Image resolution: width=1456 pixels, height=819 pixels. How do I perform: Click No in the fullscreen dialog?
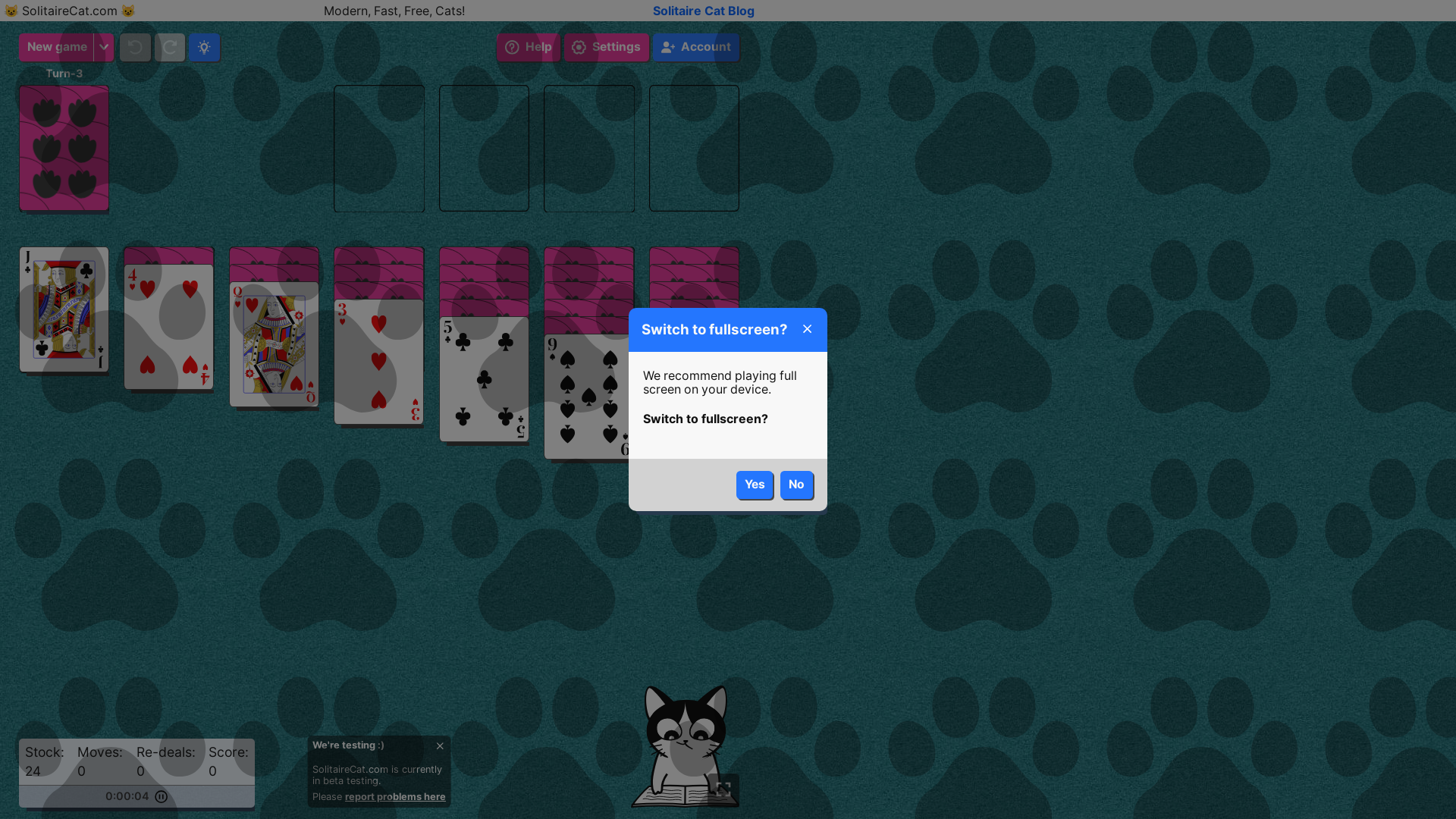coord(796,485)
